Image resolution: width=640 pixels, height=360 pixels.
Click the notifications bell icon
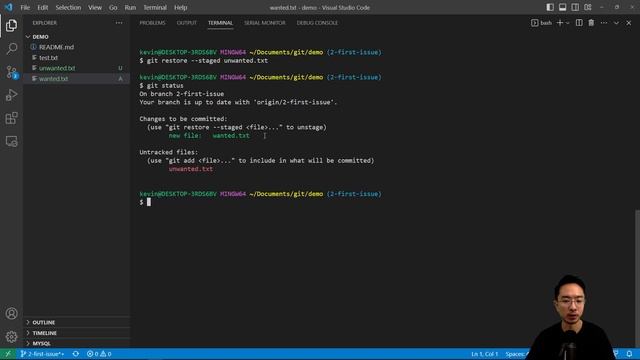[x=629, y=354]
